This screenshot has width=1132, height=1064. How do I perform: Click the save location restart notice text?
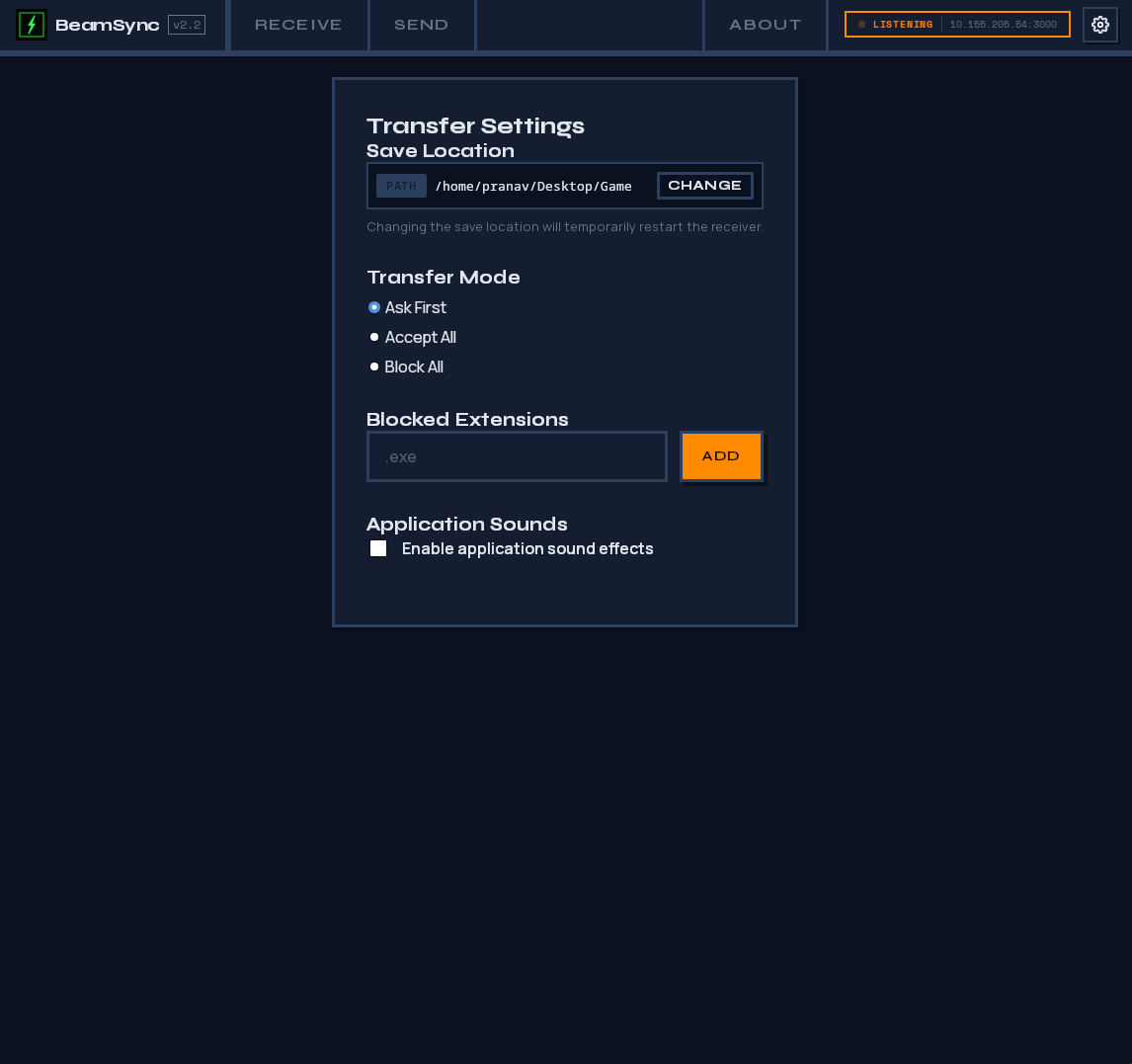pyautogui.click(x=565, y=226)
